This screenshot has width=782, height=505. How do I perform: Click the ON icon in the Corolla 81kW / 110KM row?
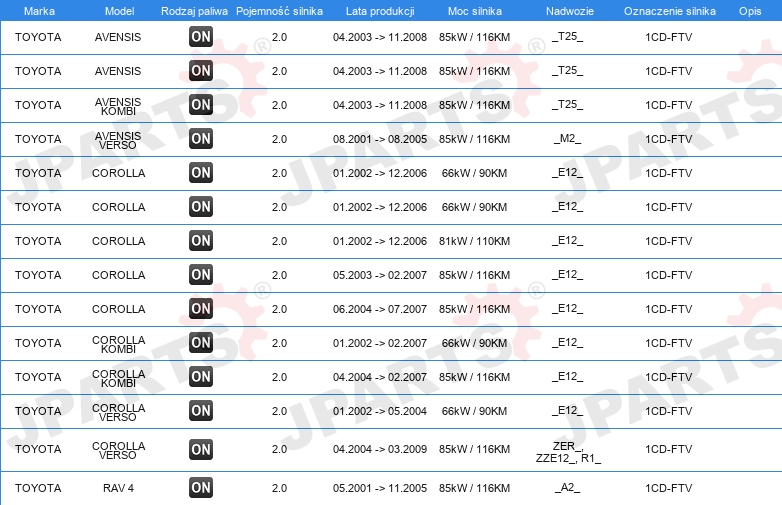click(x=201, y=241)
